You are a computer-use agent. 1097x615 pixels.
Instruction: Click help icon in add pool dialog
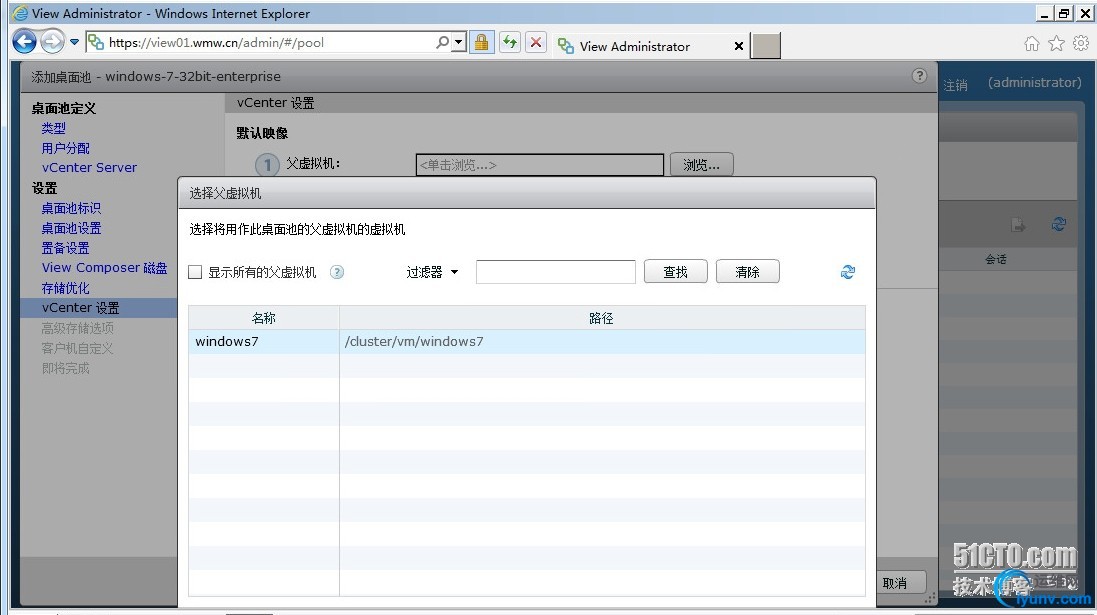919,76
